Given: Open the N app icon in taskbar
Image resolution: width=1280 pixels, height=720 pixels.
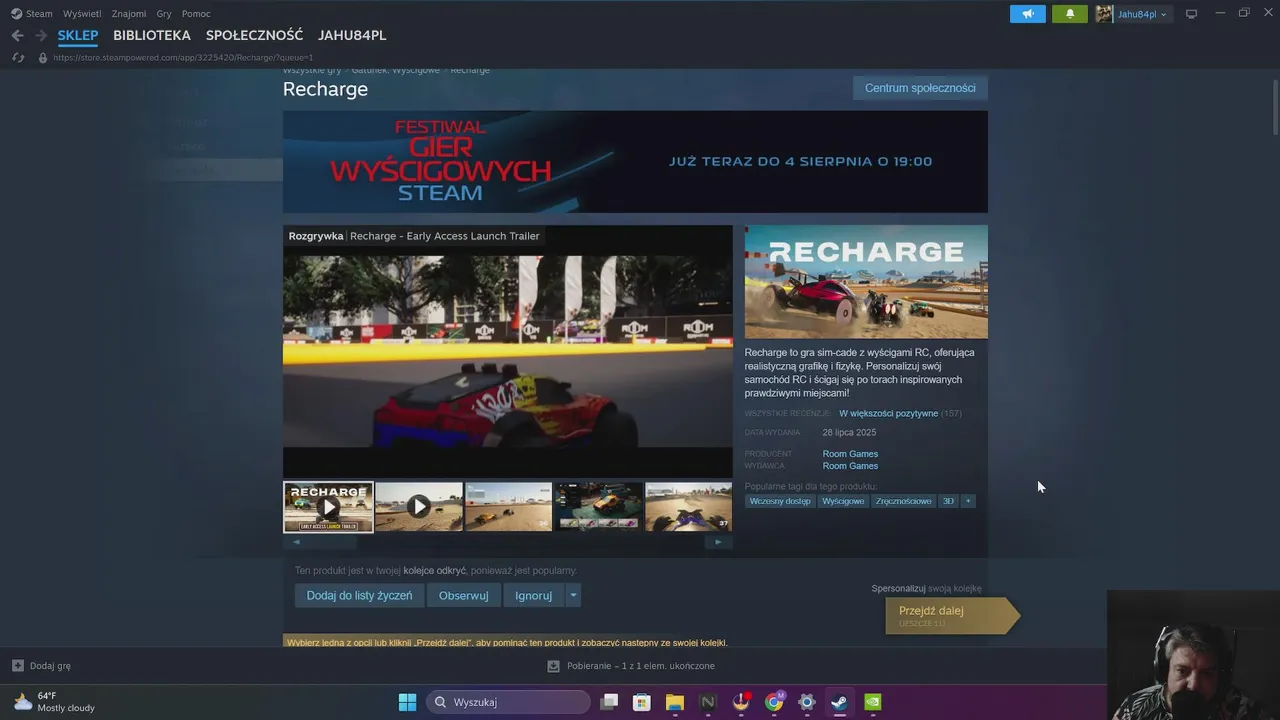Looking at the screenshot, I should point(708,702).
